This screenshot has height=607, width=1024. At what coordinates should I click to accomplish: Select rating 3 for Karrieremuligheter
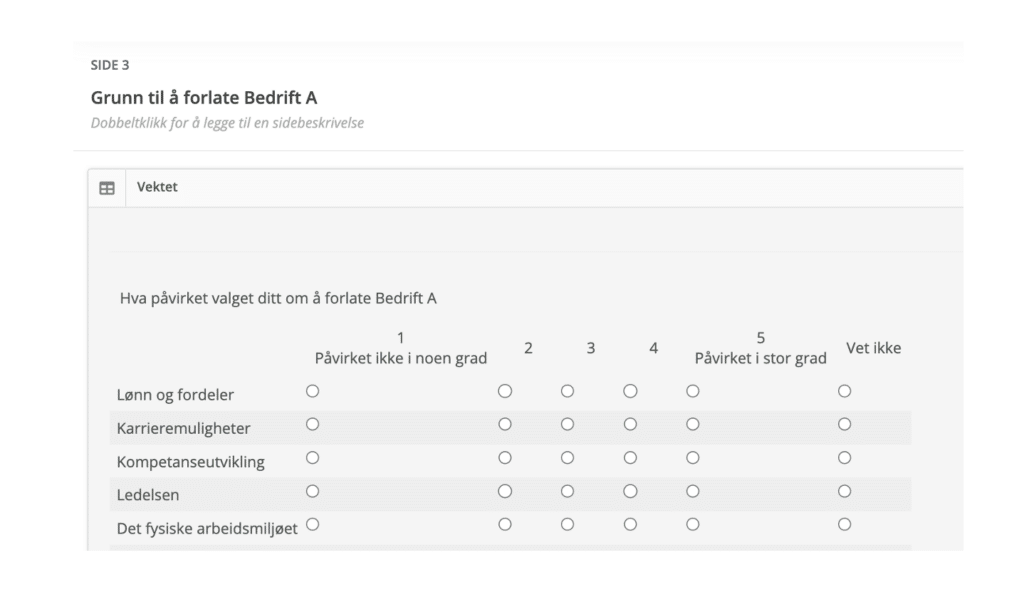tap(568, 424)
